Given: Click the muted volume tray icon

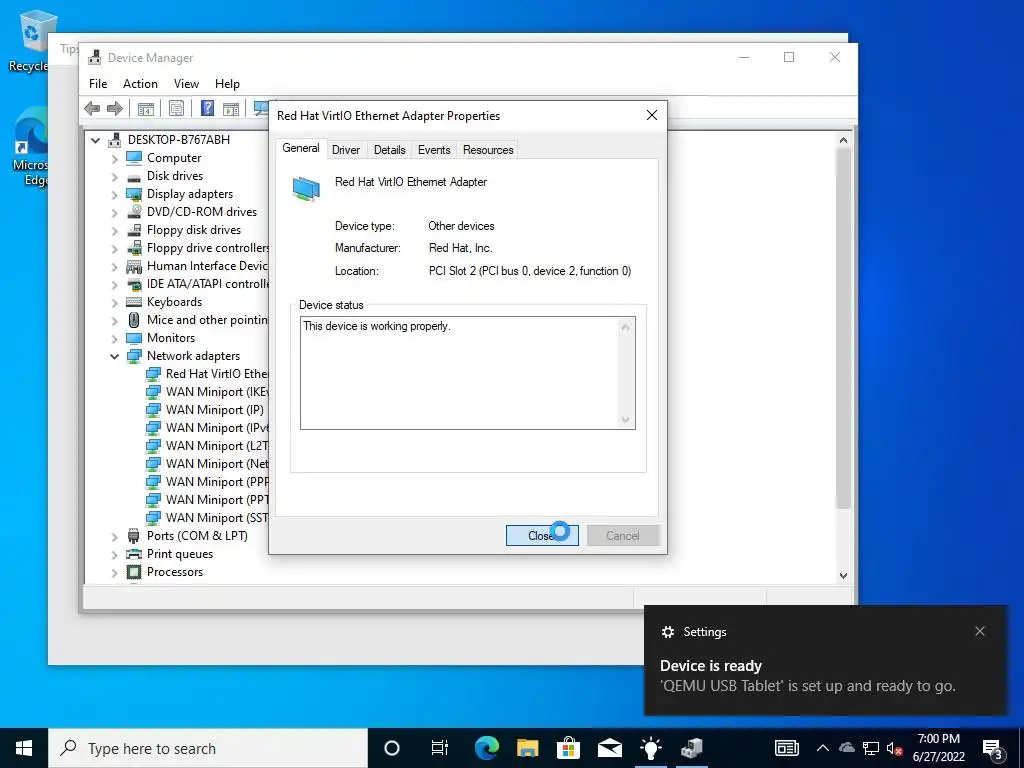Looking at the screenshot, I should click(x=895, y=748).
